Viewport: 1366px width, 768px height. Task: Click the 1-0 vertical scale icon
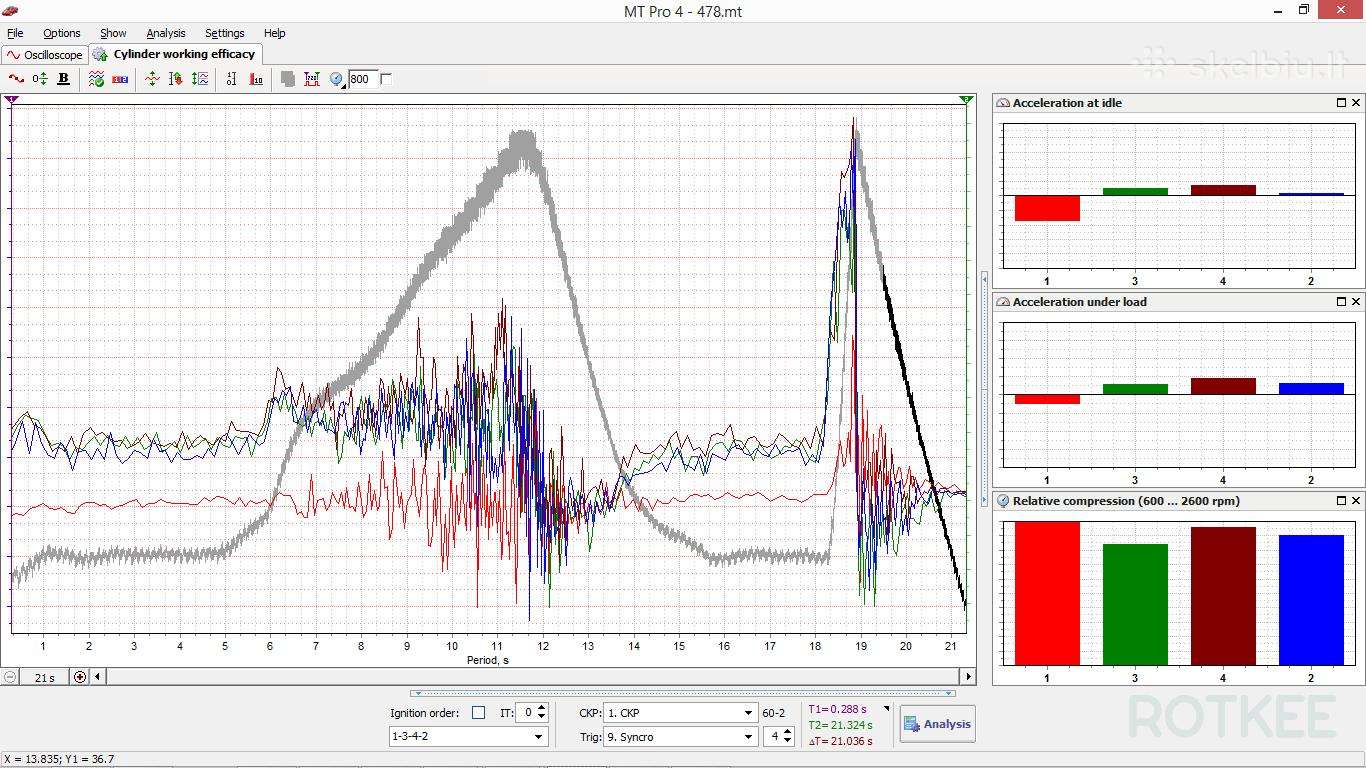click(x=232, y=79)
